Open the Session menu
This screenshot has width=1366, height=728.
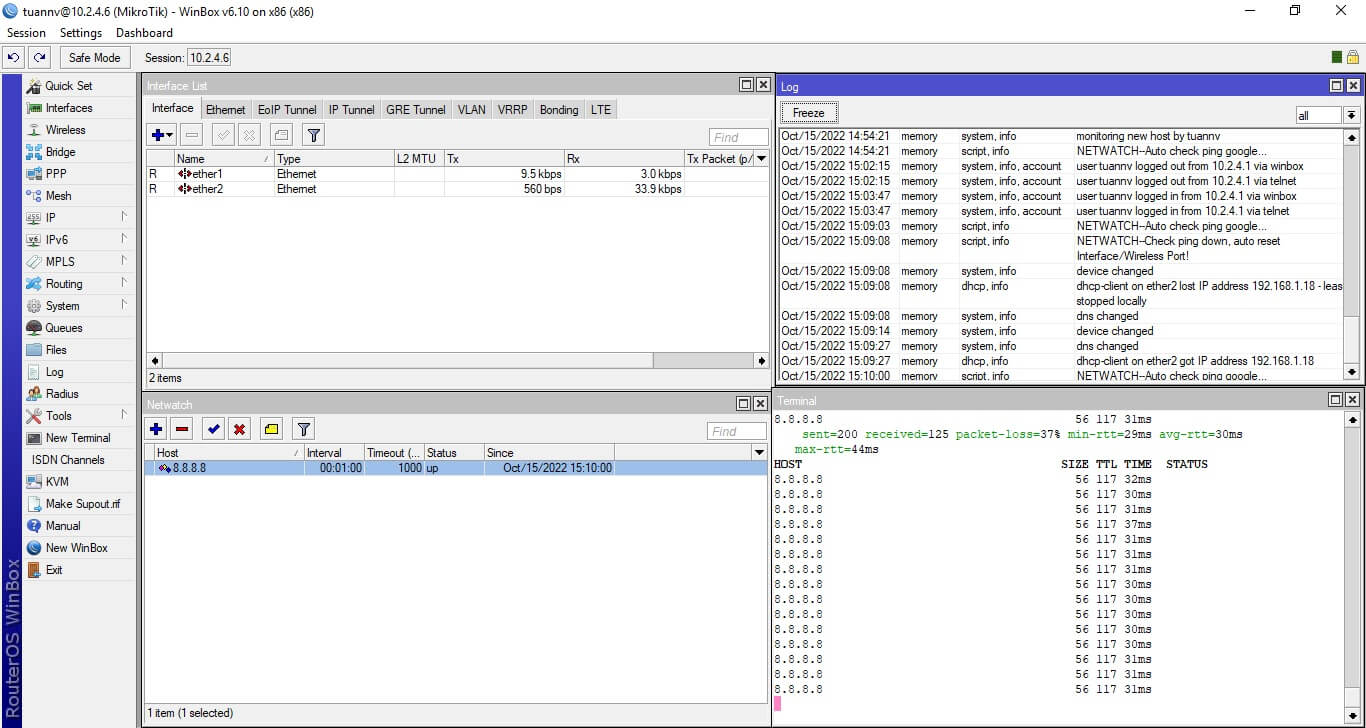26,33
